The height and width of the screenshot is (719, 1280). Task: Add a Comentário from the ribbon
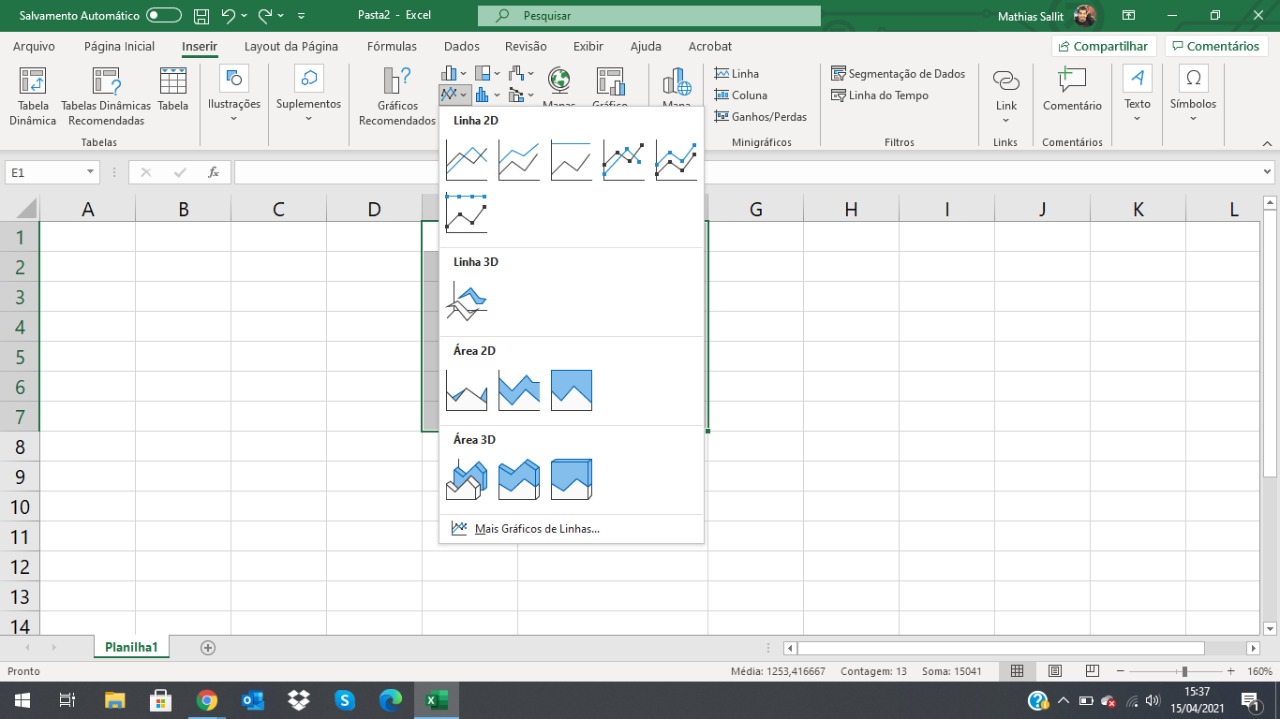[1072, 90]
